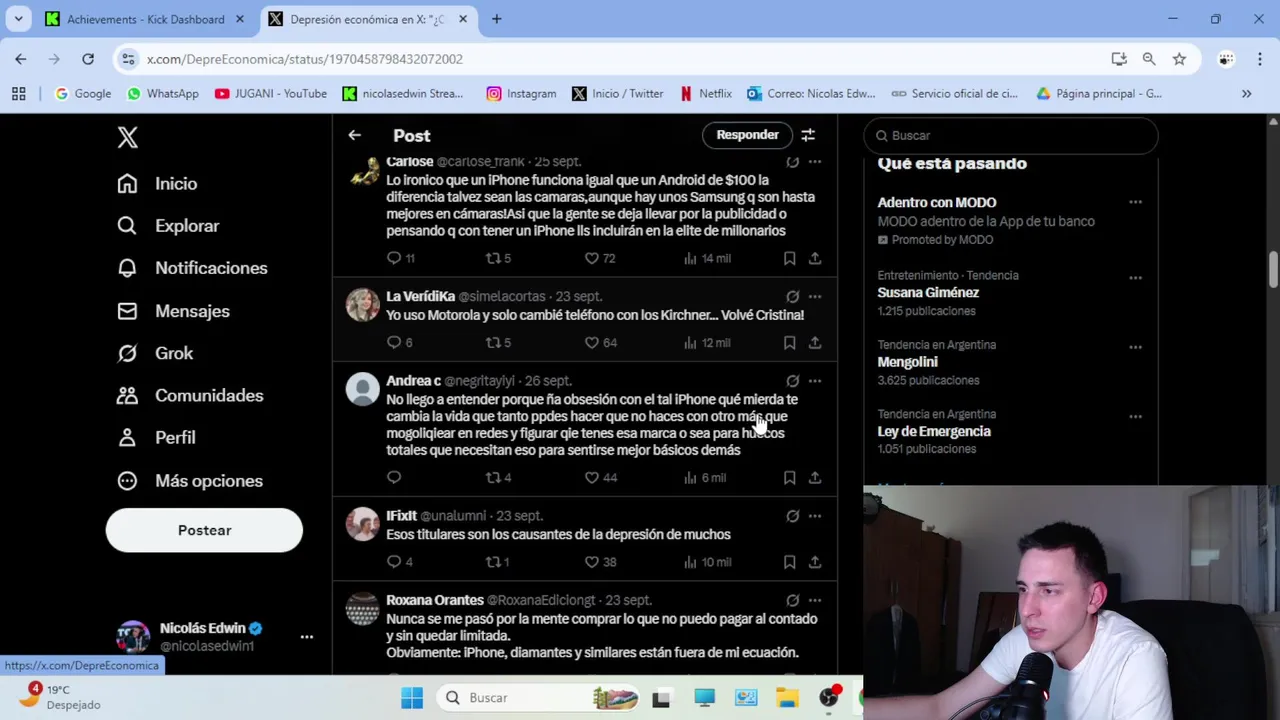The height and width of the screenshot is (720, 1280).
Task: Open options for Adentro con MODO ad
Action: pyautogui.click(x=1135, y=203)
